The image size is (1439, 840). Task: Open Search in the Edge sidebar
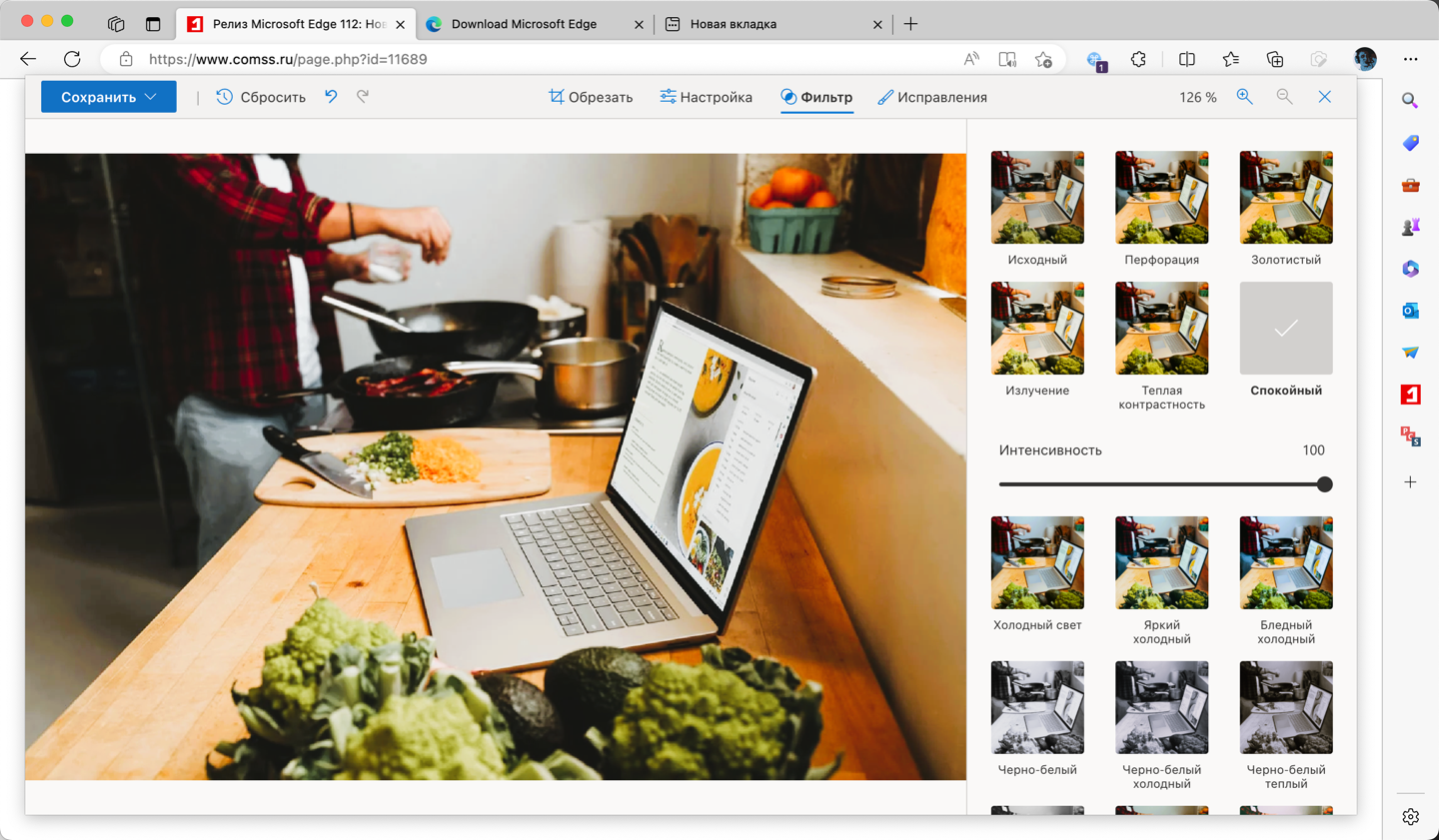point(1410,101)
